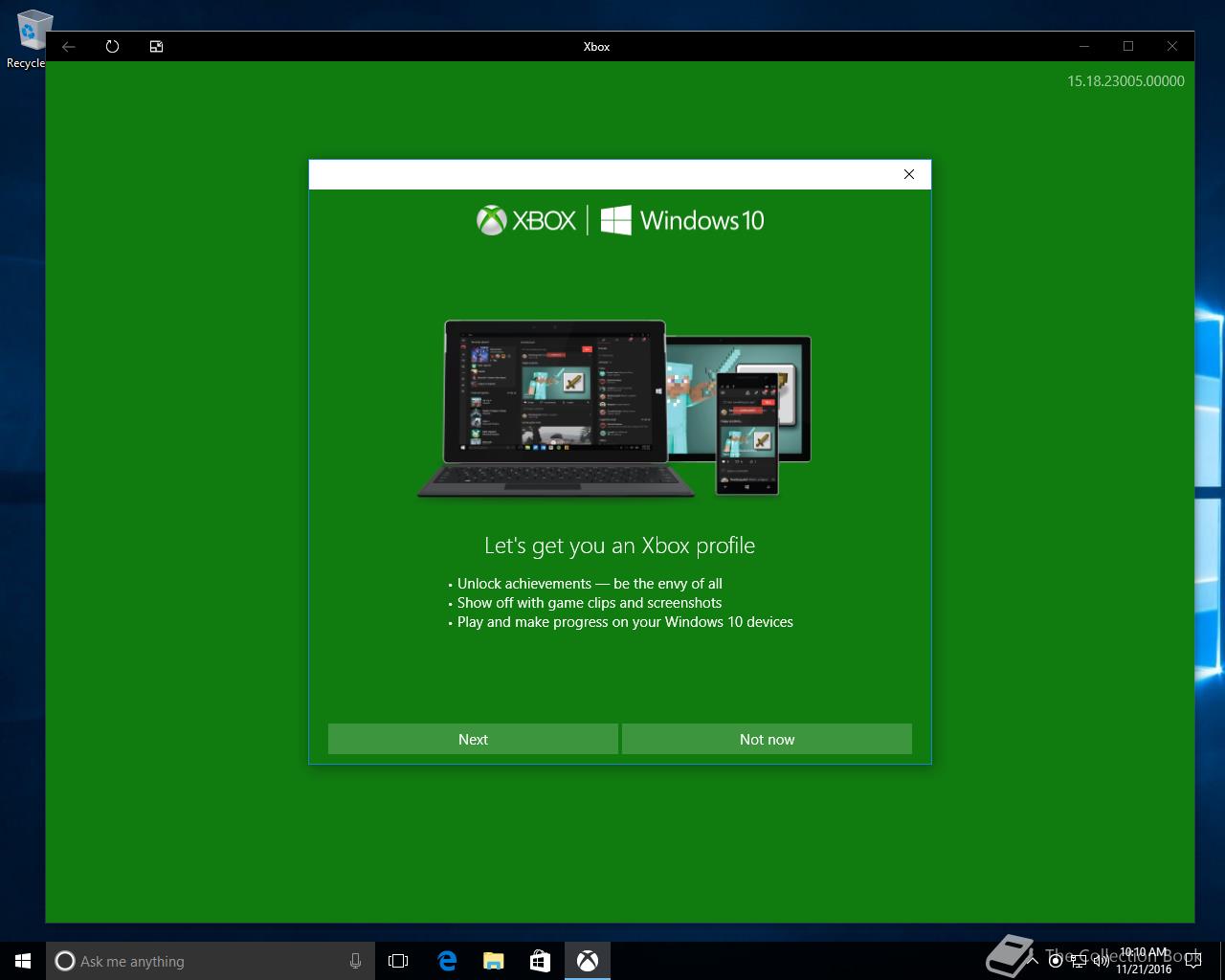
Task: Click the Ask me anything search box
Action: click(x=209, y=961)
